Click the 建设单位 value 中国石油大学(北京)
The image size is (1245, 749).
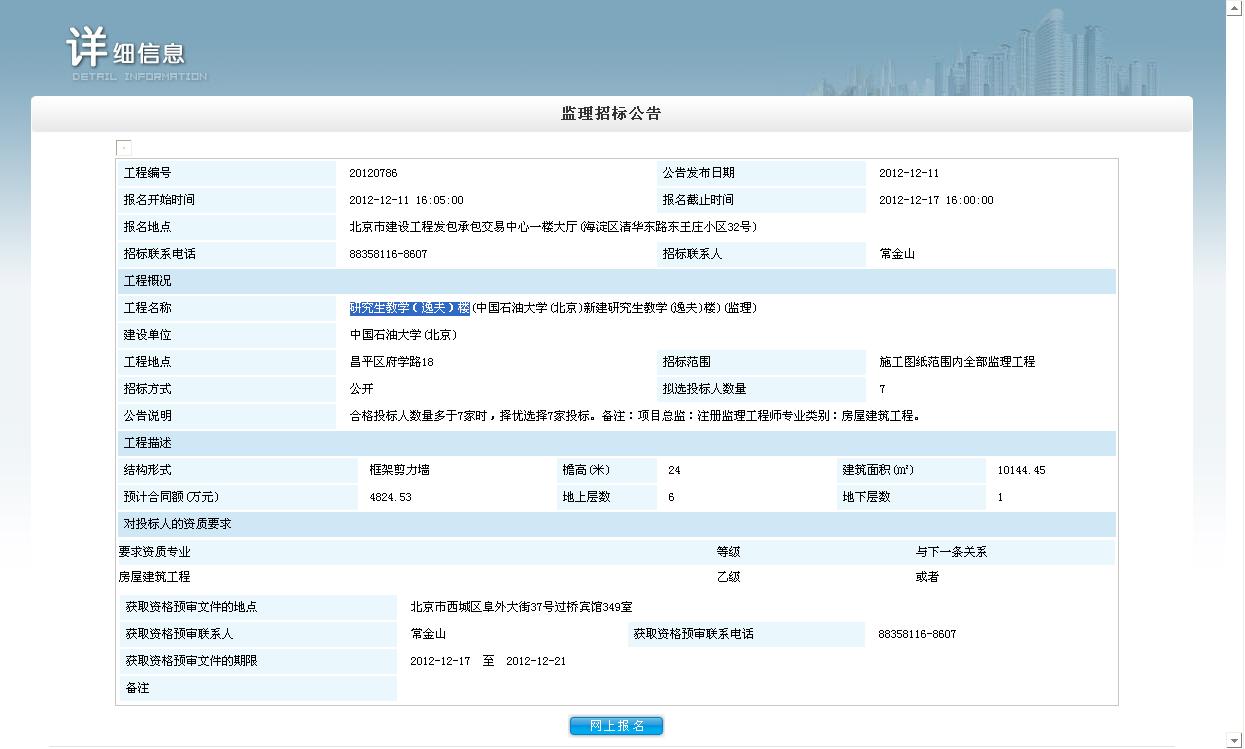point(403,335)
